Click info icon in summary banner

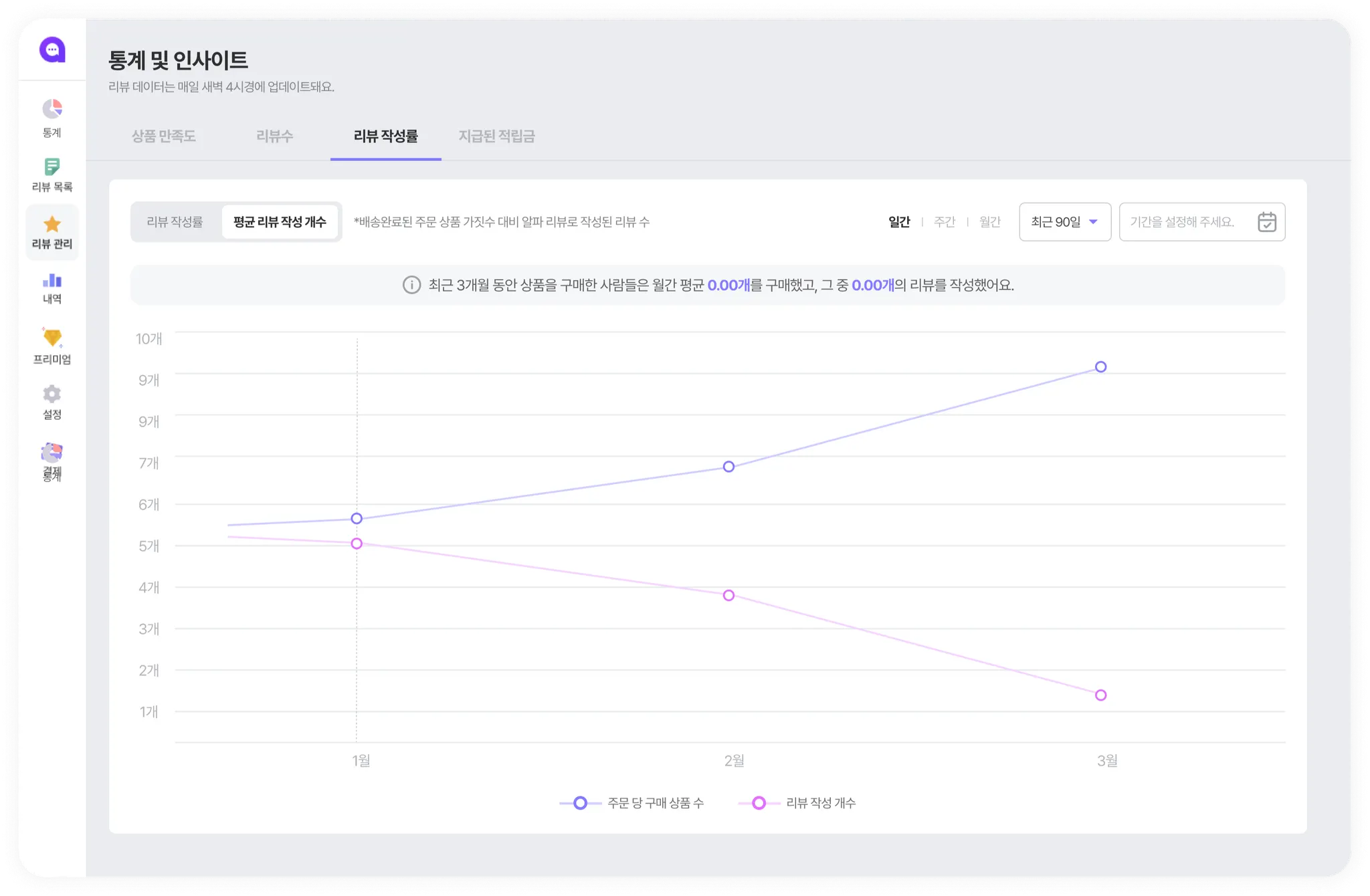(411, 286)
